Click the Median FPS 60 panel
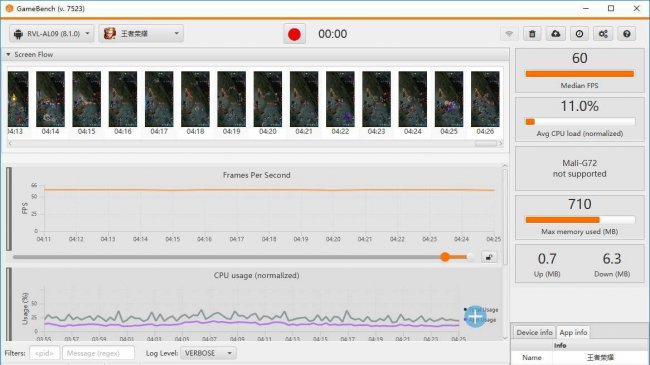Viewport: 650px width, 365px height. (580, 70)
